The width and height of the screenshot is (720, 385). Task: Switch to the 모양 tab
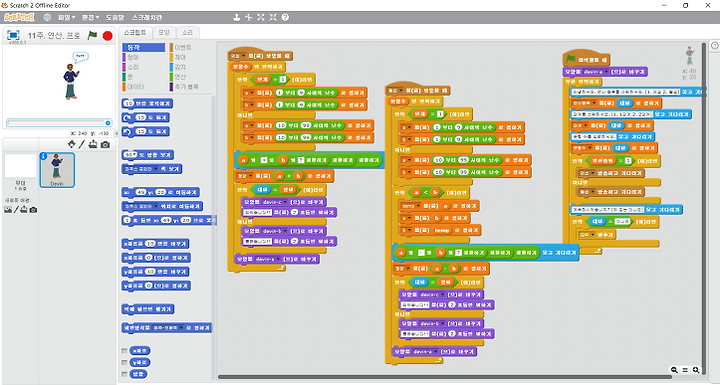[x=164, y=33]
